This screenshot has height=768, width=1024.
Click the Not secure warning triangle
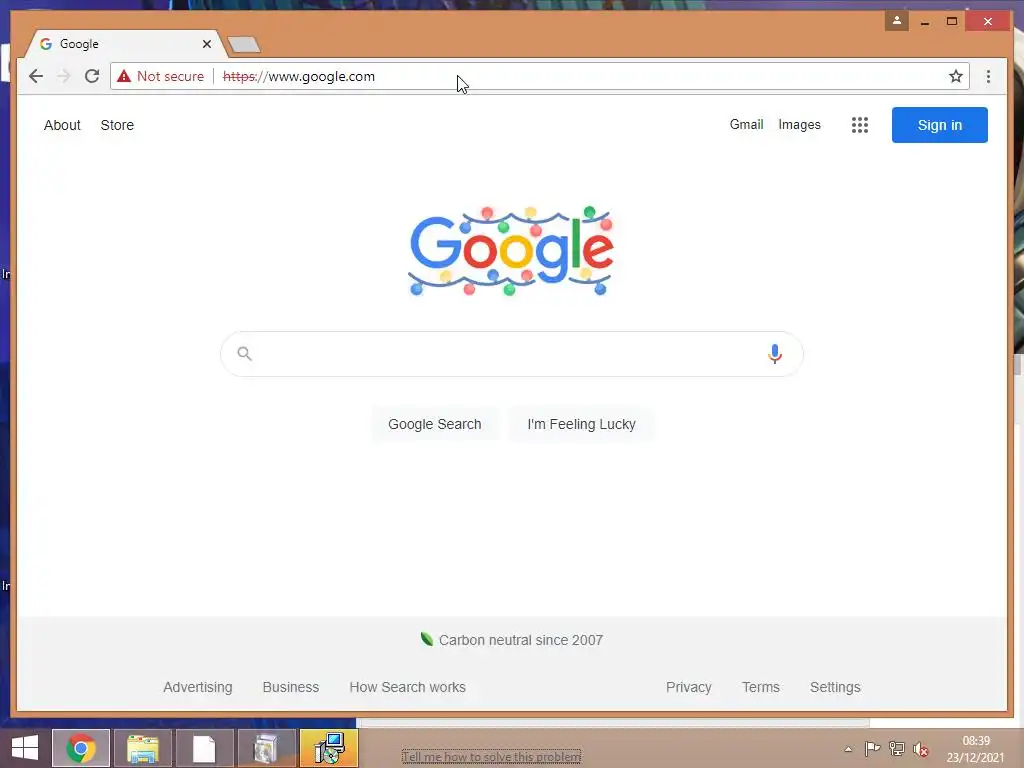[x=124, y=76]
